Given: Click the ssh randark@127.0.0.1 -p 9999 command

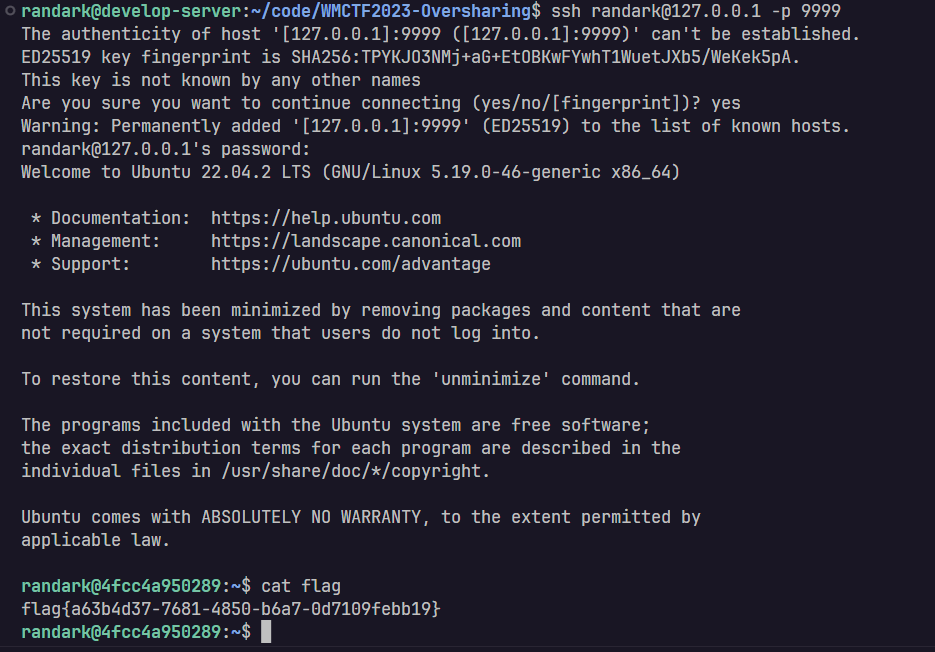Looking at the screenshot, I should click(x=695, y=11).
